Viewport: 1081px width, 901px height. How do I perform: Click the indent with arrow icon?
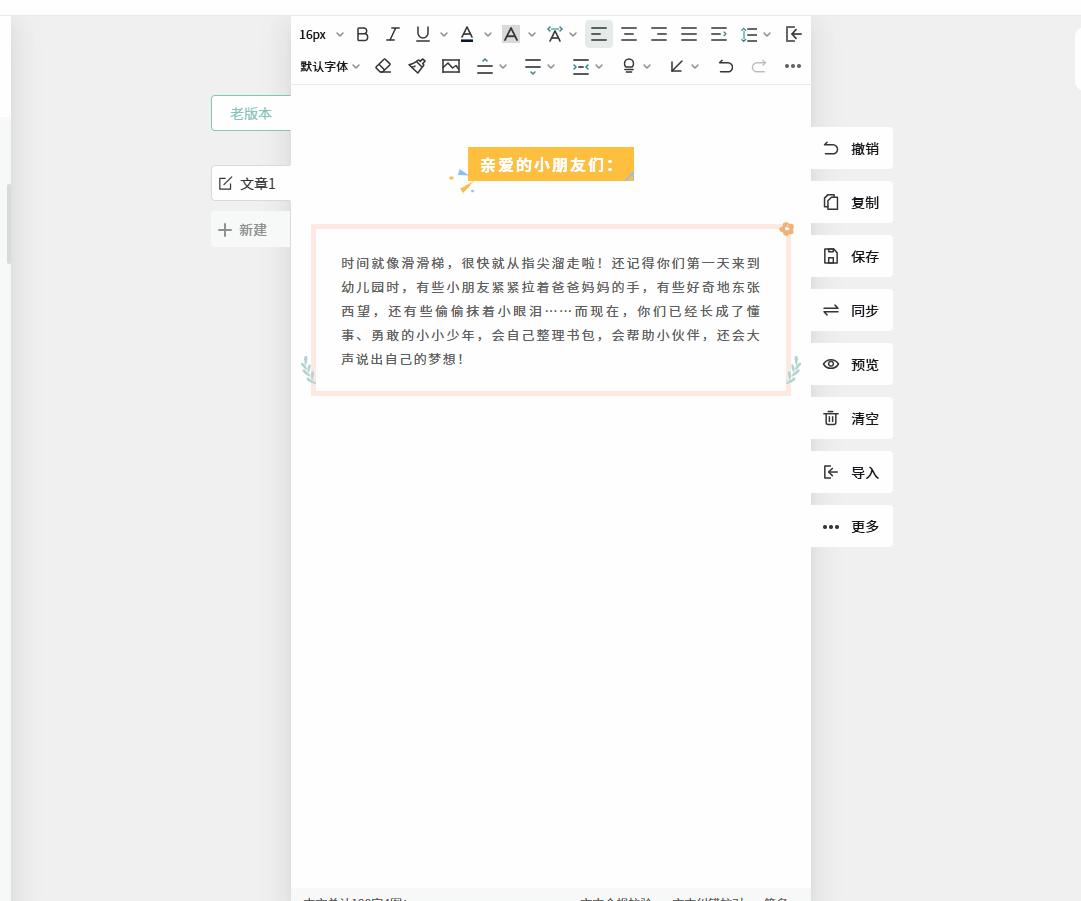719,34
